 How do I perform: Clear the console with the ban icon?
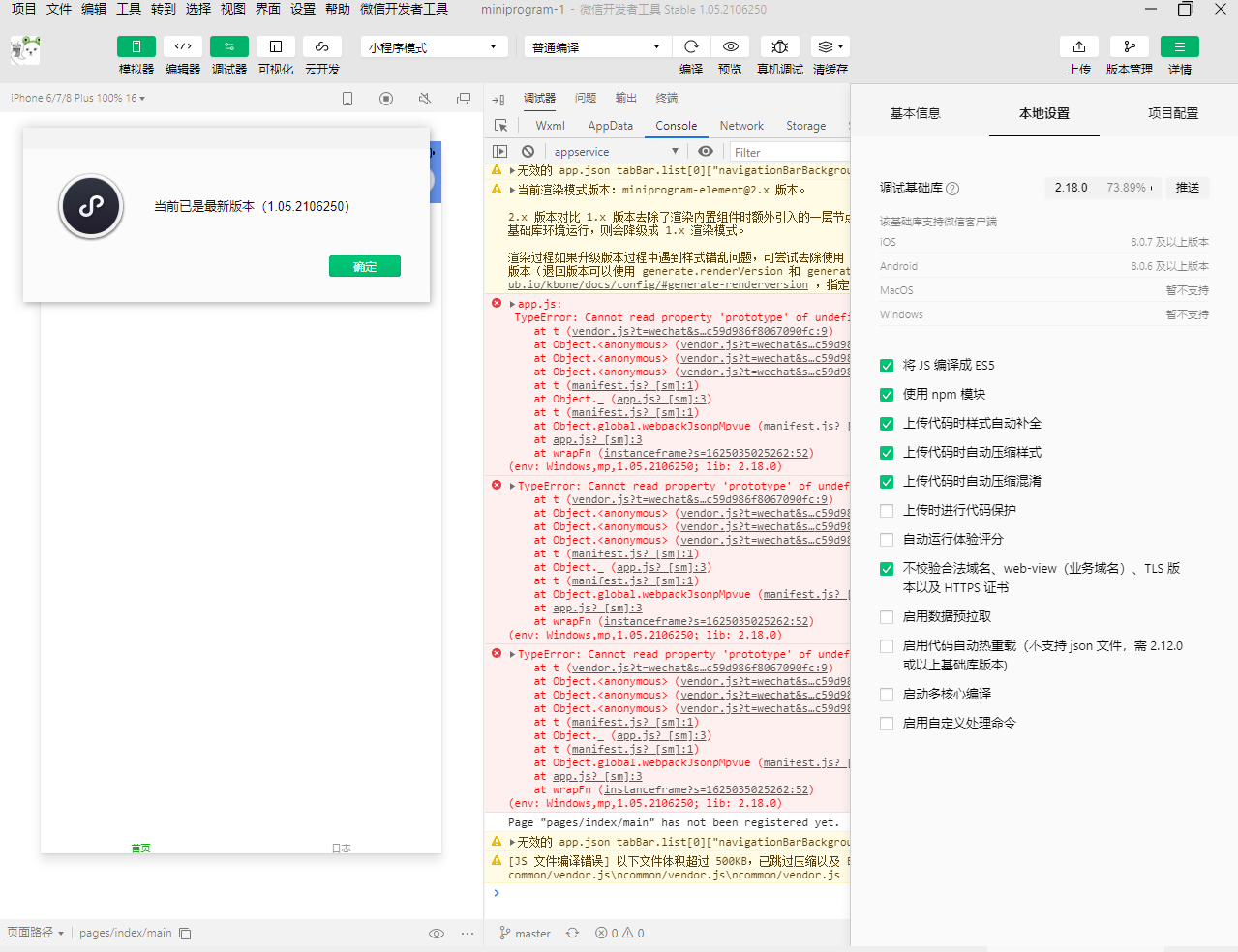[528, 152]
